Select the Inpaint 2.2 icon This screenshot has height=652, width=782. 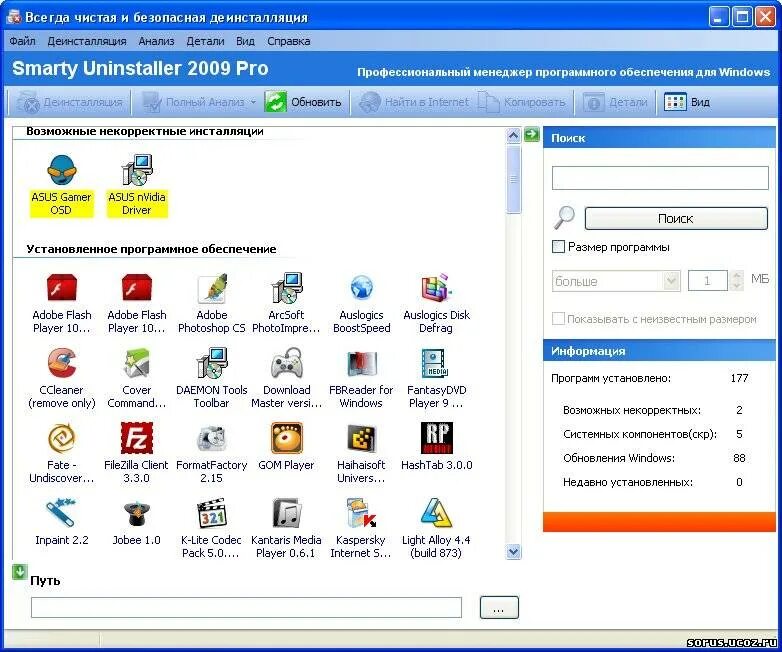(62, 513)
